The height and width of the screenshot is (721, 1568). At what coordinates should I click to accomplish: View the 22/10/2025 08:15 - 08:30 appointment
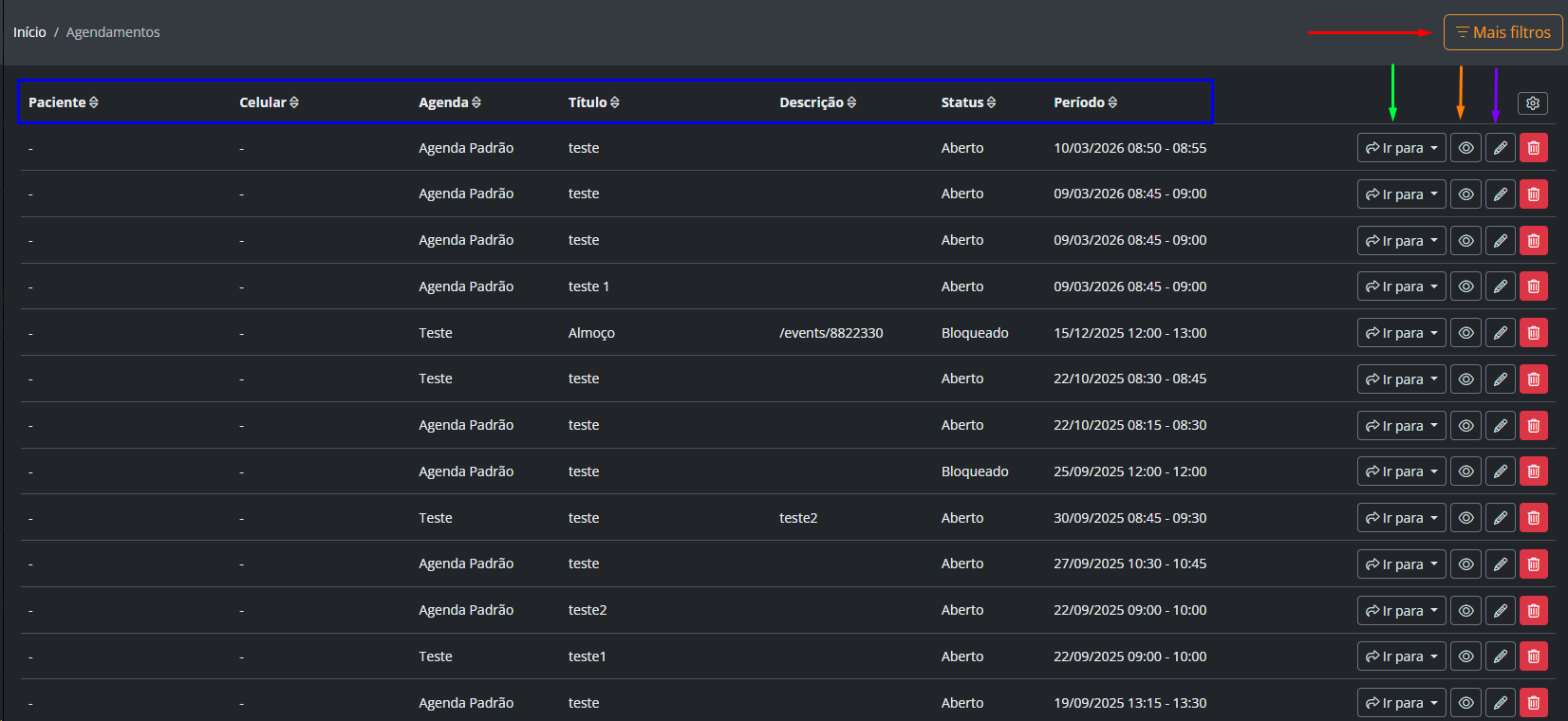click(x=1465, y=426)
